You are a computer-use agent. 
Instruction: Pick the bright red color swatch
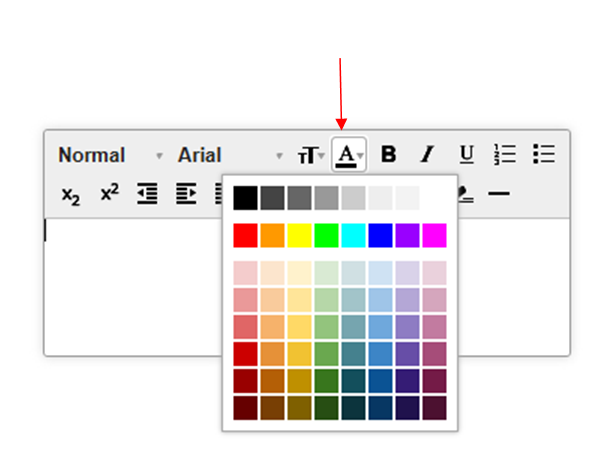pyautogui.click(x=245, y=235)
